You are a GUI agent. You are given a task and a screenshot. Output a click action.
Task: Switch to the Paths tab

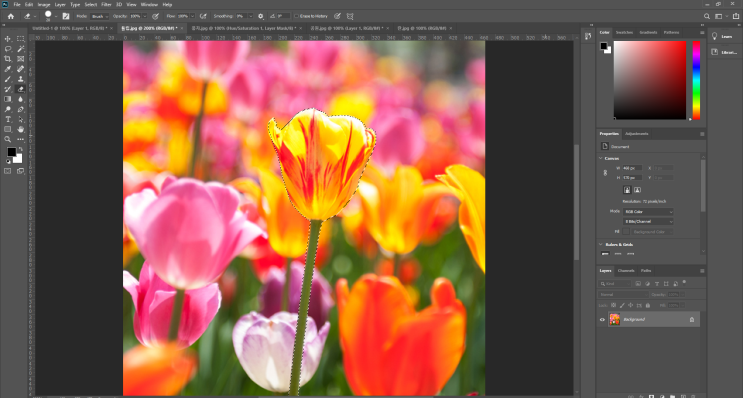646,271
